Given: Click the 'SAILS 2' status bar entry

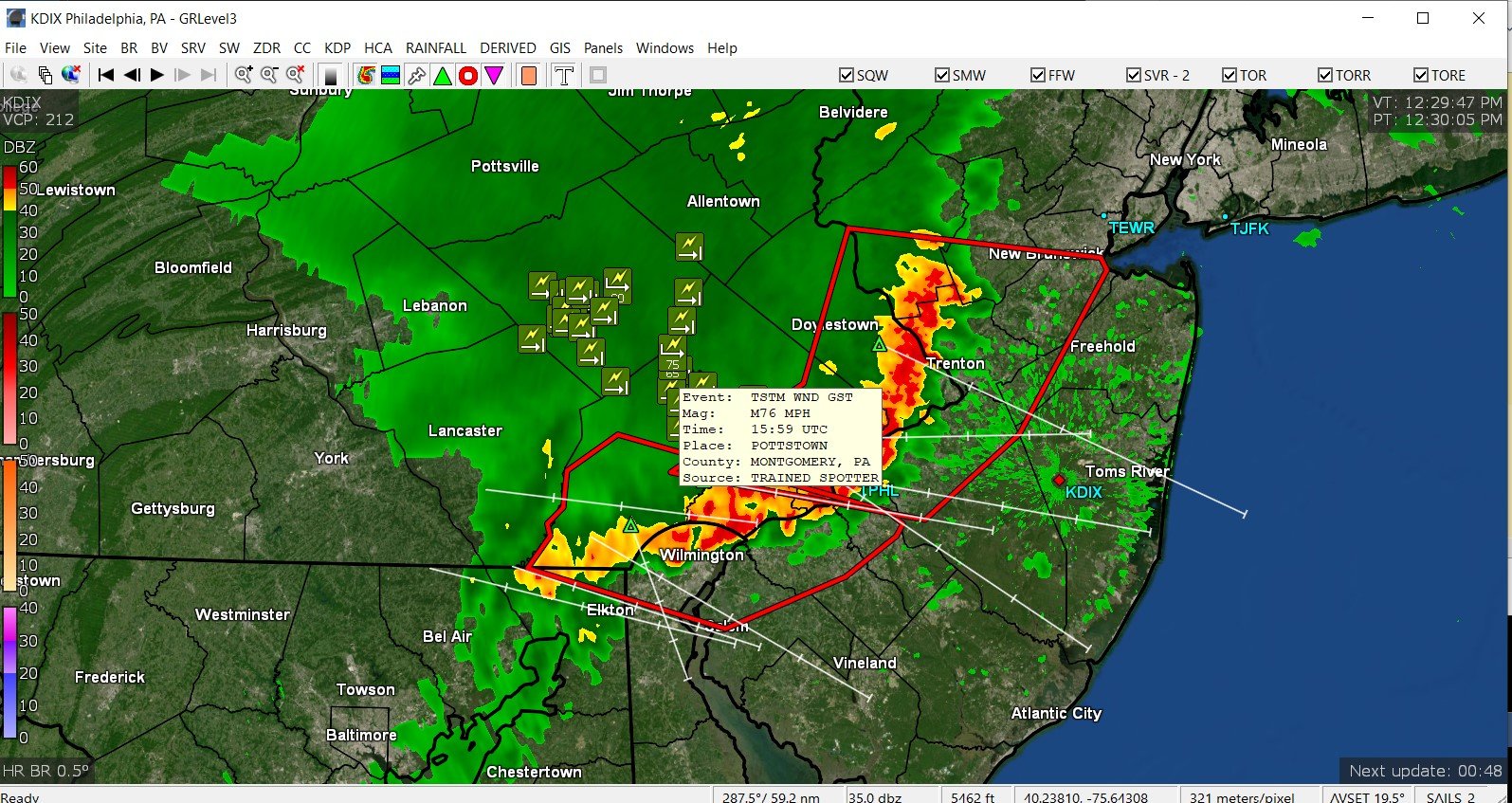Looking at the screenshot, I should [1450, 796].
